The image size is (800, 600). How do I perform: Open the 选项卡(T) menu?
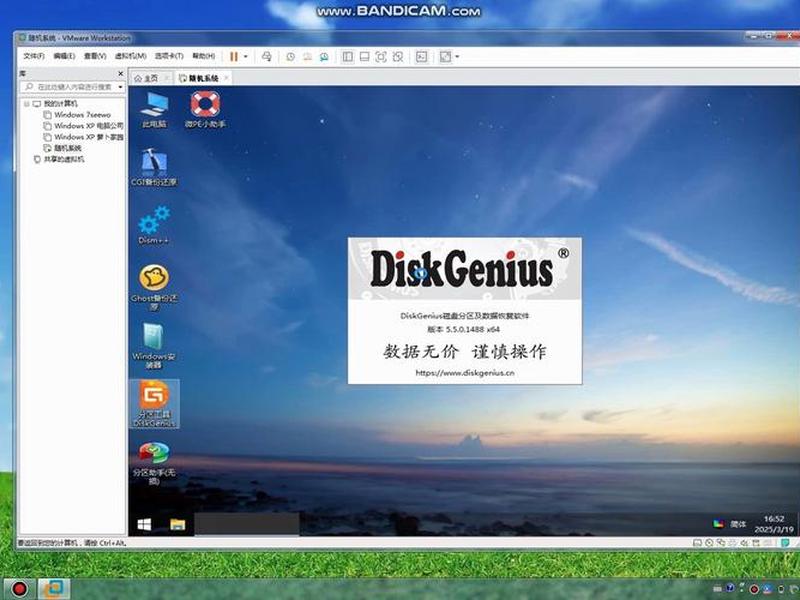pos(169,56)
